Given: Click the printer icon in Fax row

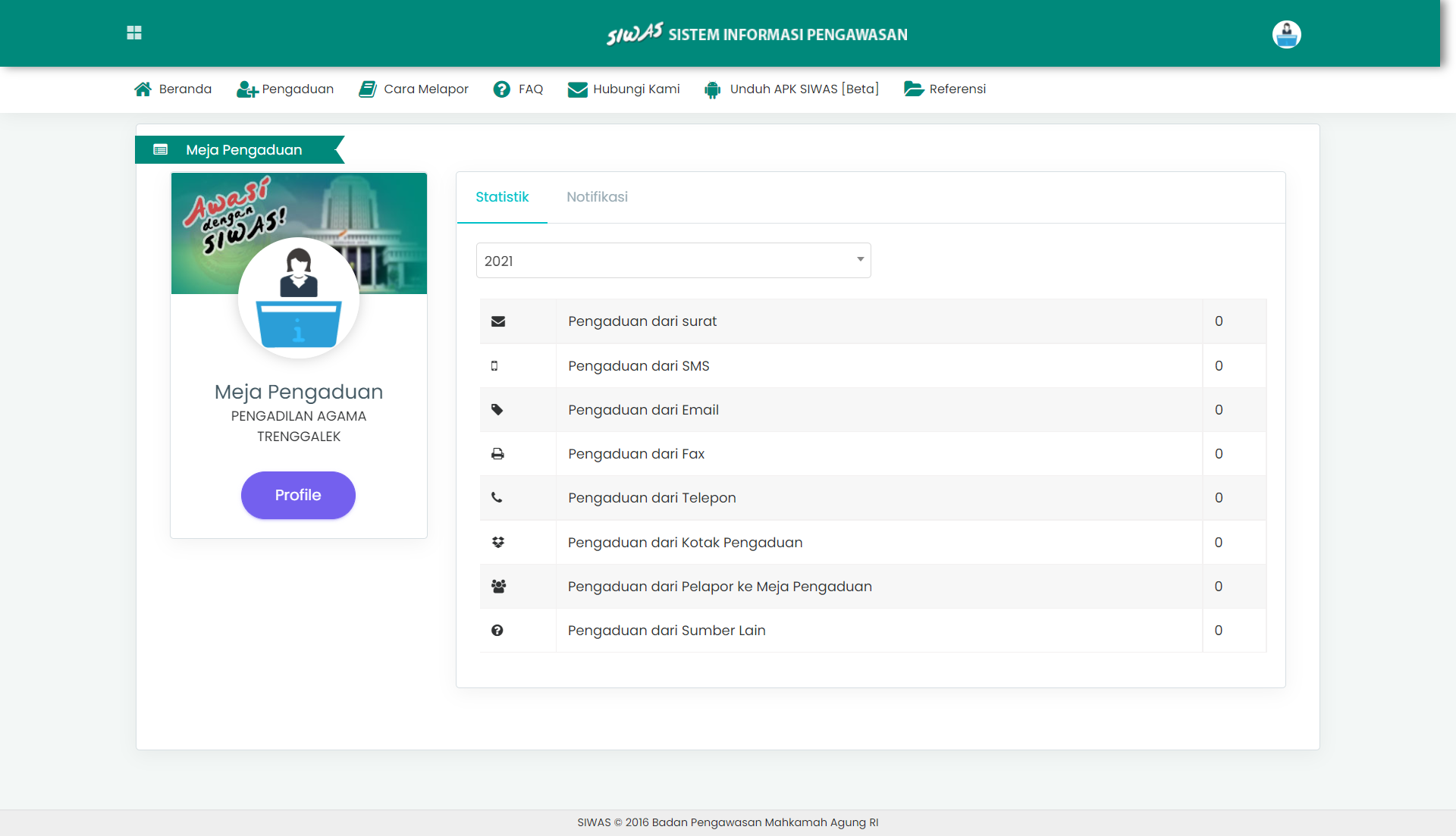Looking at the screenshot, I should point(497,454).
